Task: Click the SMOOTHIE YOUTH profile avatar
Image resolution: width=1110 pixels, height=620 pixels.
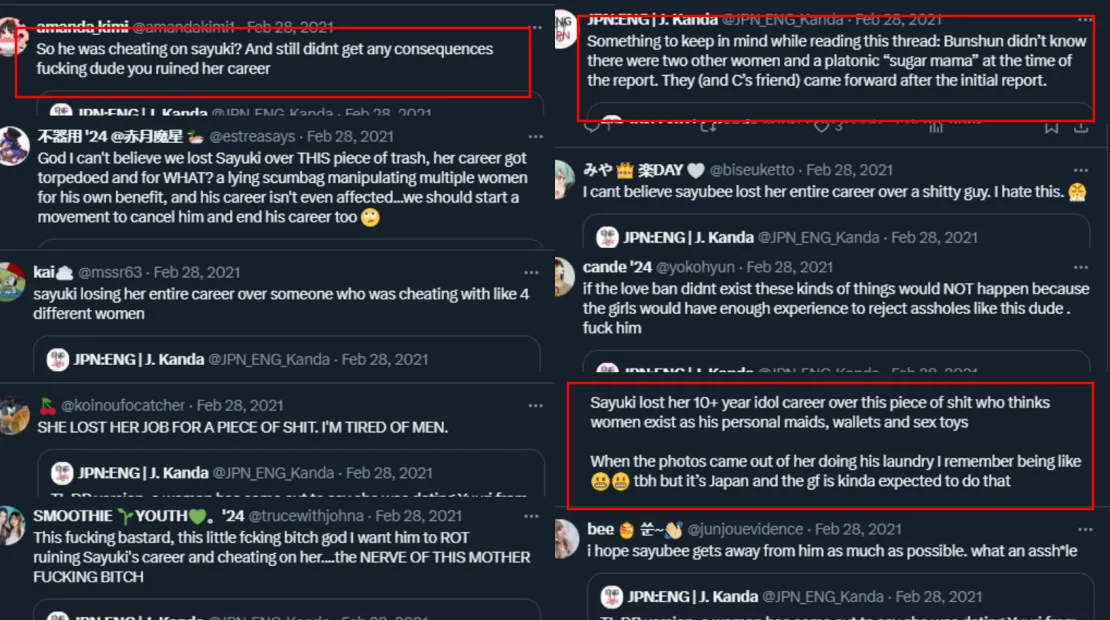Action: pyautogui.click(x=12, y=526)
